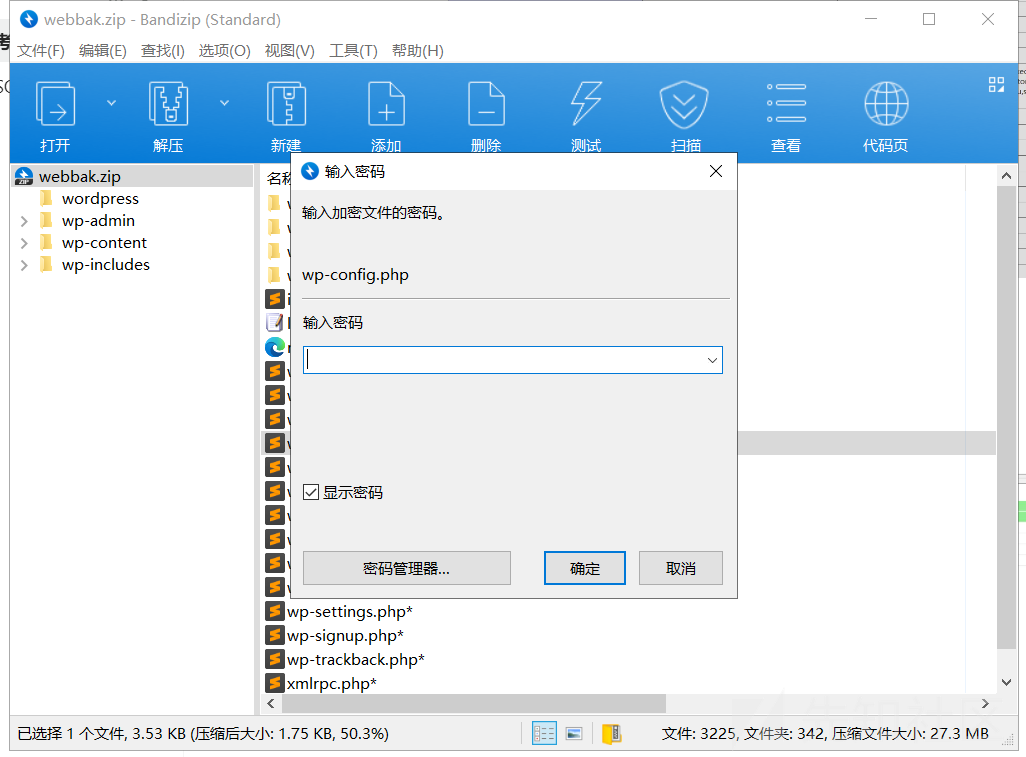Click the file count text in status bar
Image resolution: width=1026 pixels, height=757 pixels.
pyautogui.click(x=825, y=733)
